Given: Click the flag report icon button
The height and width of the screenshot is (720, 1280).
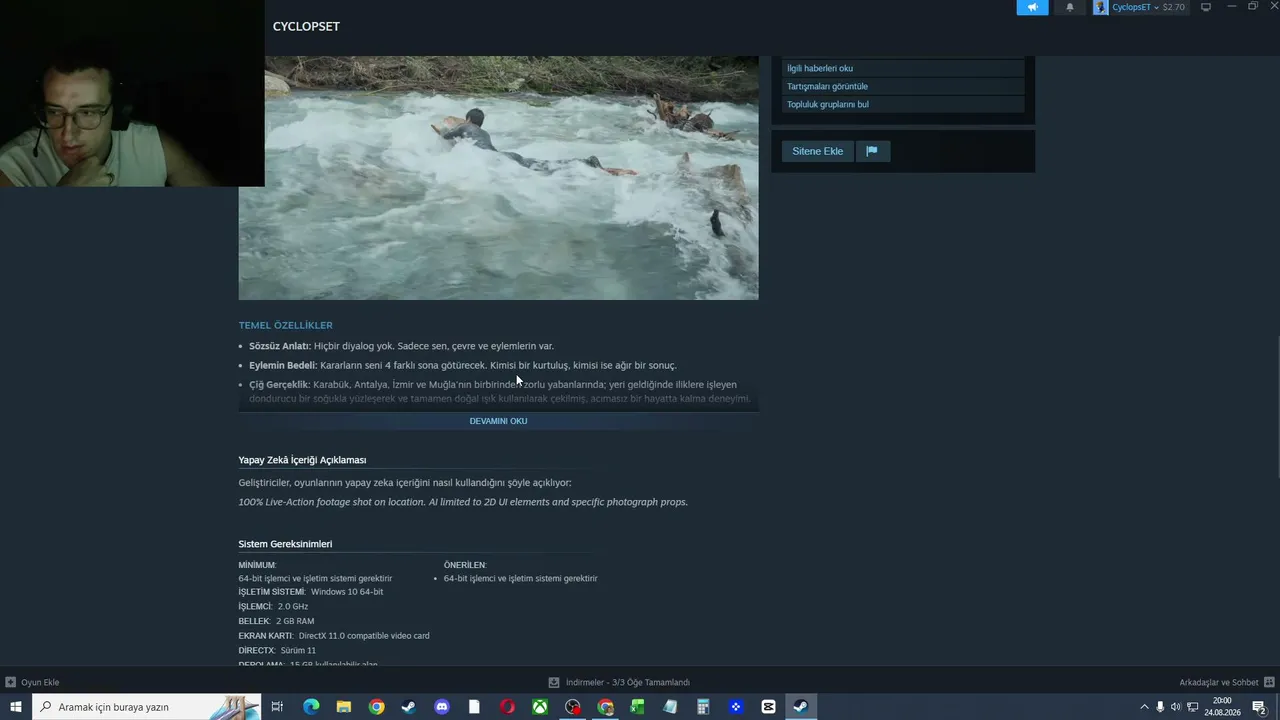Looking at the screenshot, I should click(x=872, y=151).
